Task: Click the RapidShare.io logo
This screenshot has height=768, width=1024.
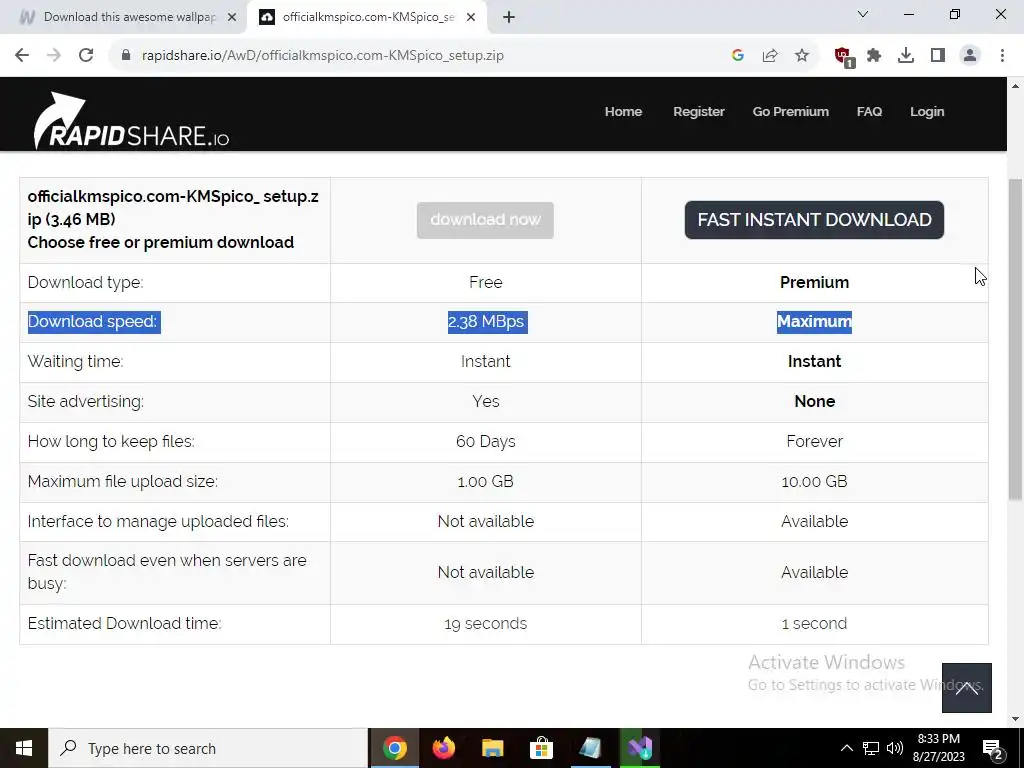Action: [131, 121]
